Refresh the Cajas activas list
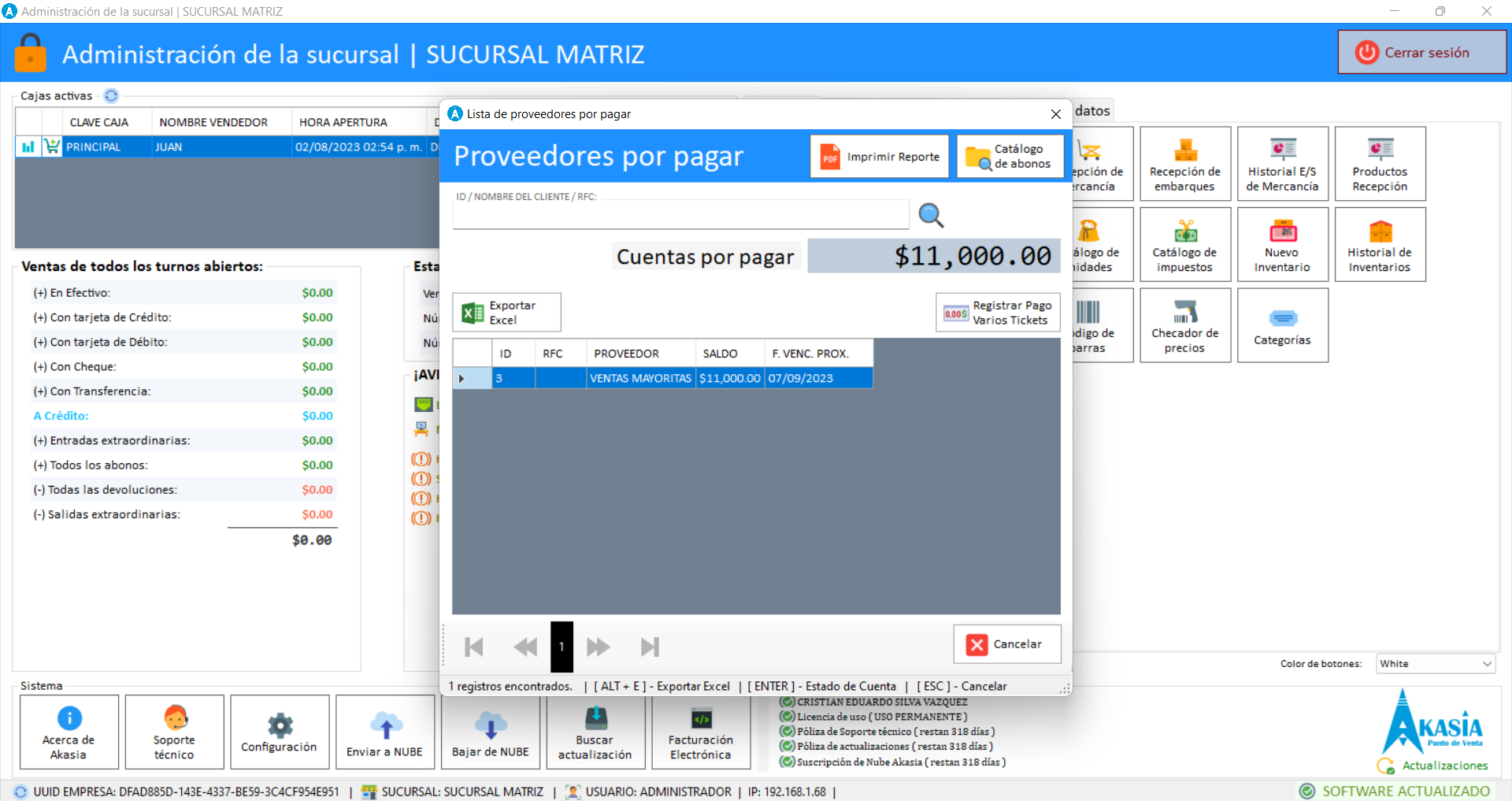The image size is (1512, 801). (111, 96)
